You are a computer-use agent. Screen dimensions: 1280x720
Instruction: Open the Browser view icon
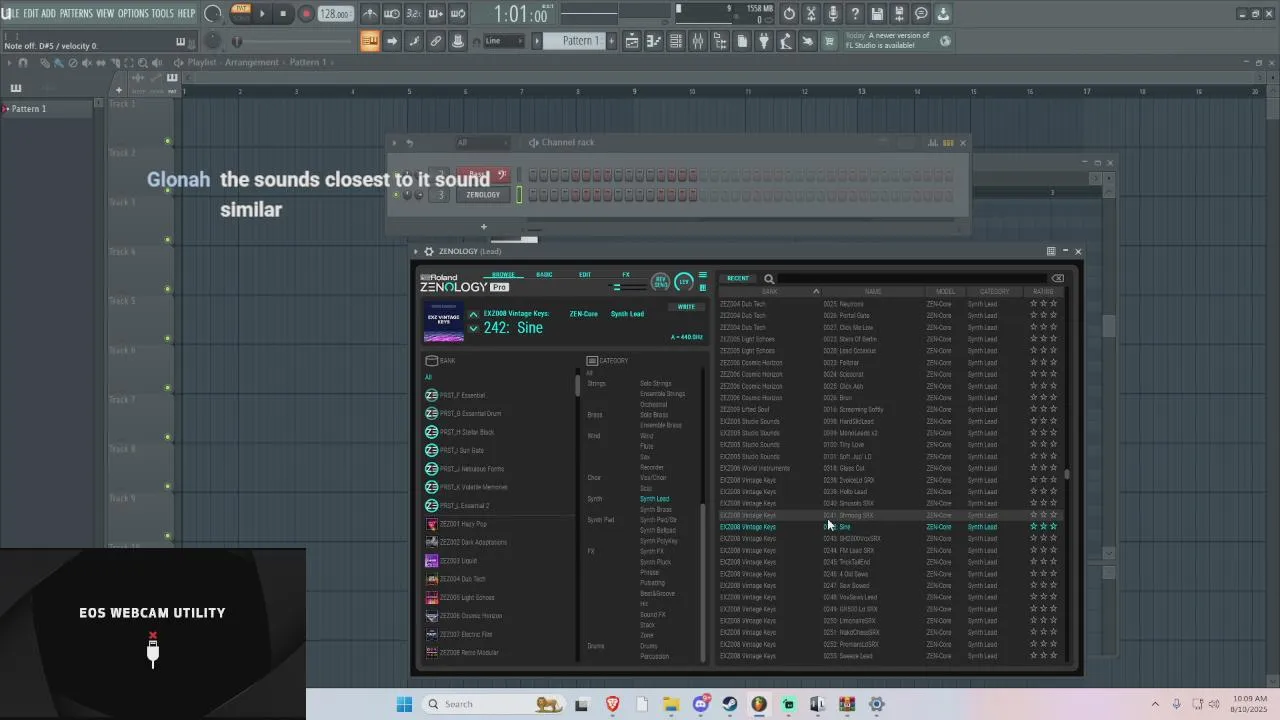(720, 41)
